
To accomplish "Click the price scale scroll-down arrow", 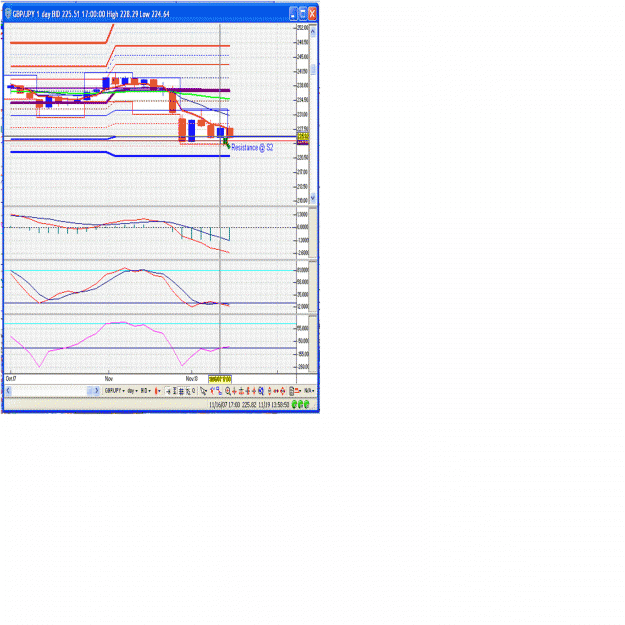I will point(313,198).
